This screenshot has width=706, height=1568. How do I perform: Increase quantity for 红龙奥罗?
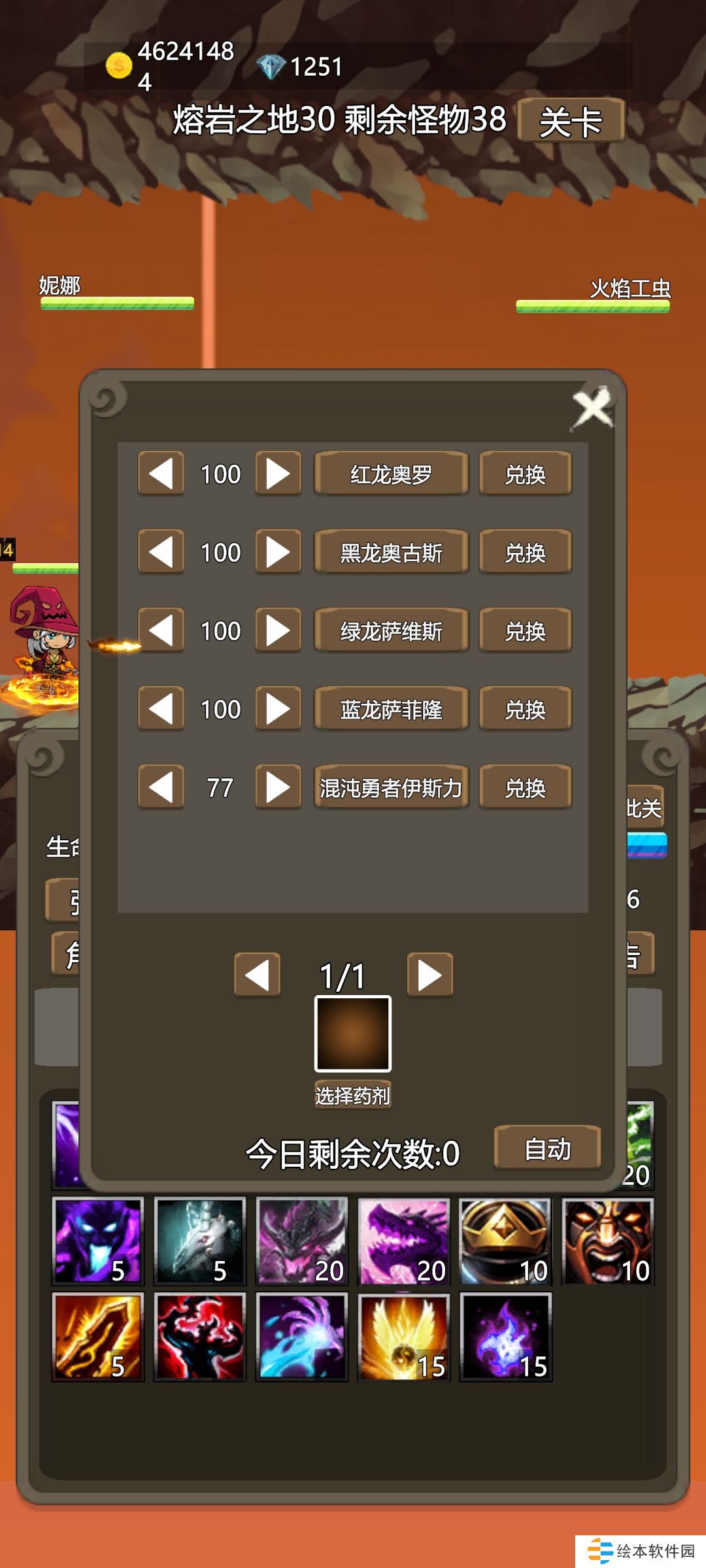[x=278, y=474]
